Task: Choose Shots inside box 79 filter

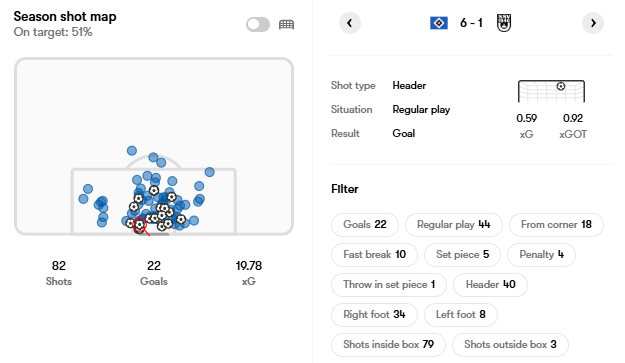Action: click(388, 345)
